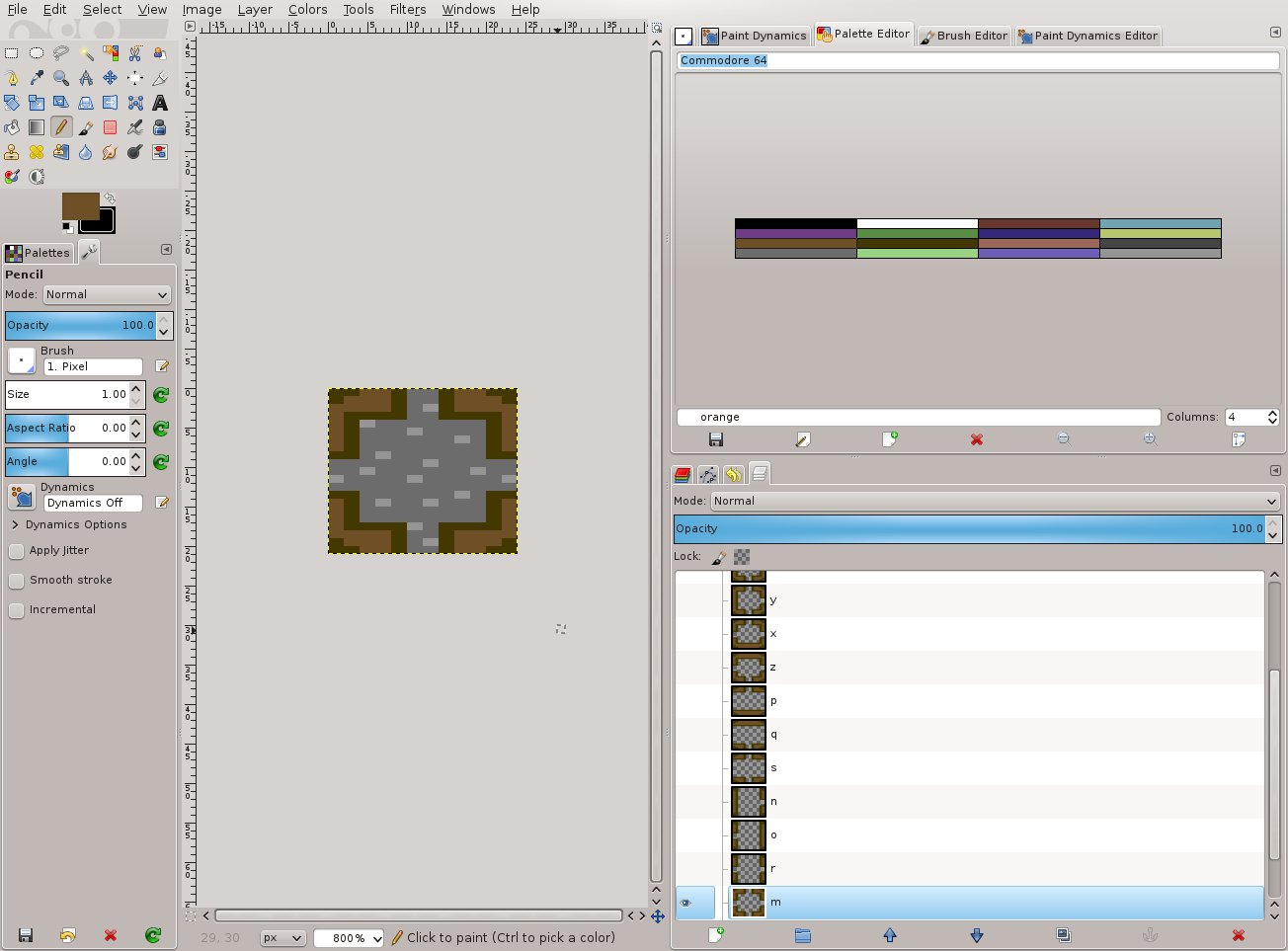Open the Layers dock tab menu arrow
The width and height of the screenshot is (1288, 951).
click(1275, 471)
